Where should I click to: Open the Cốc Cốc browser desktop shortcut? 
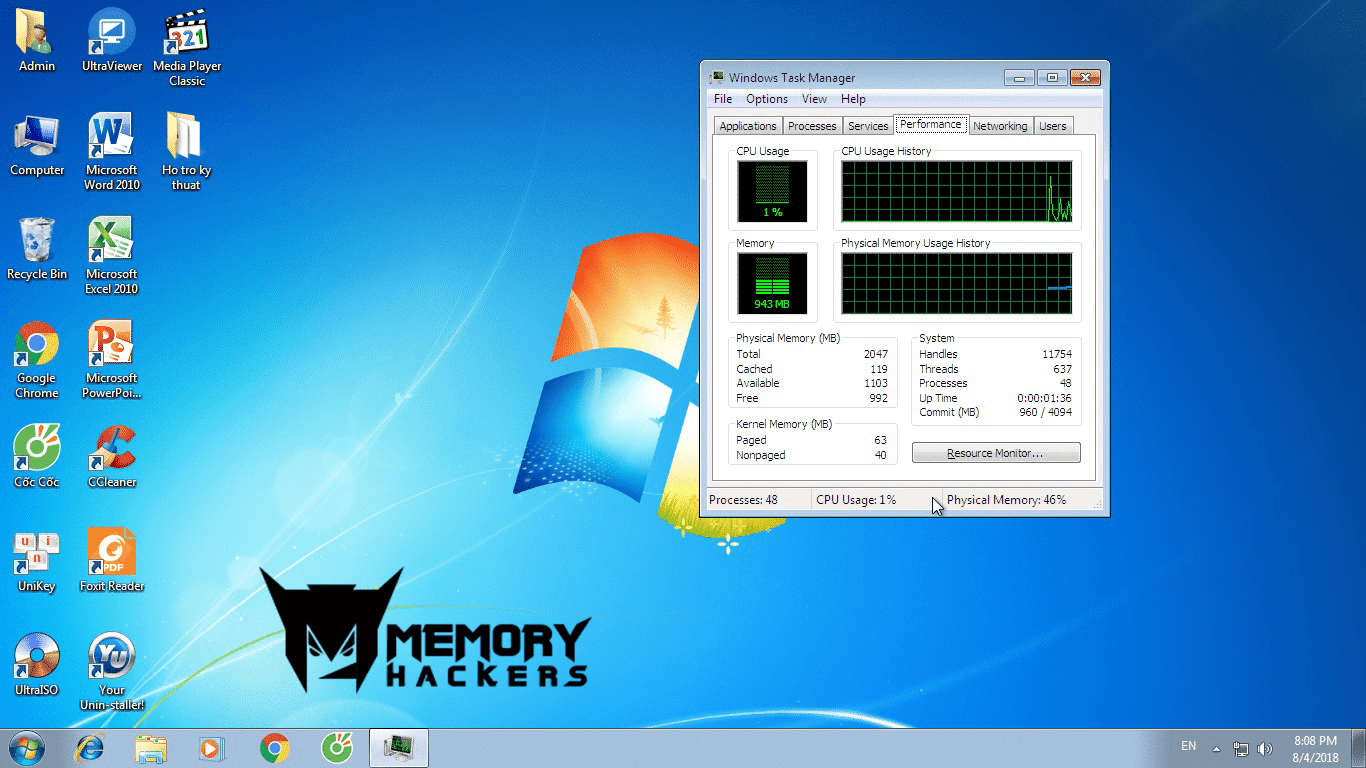coord(37,457)
